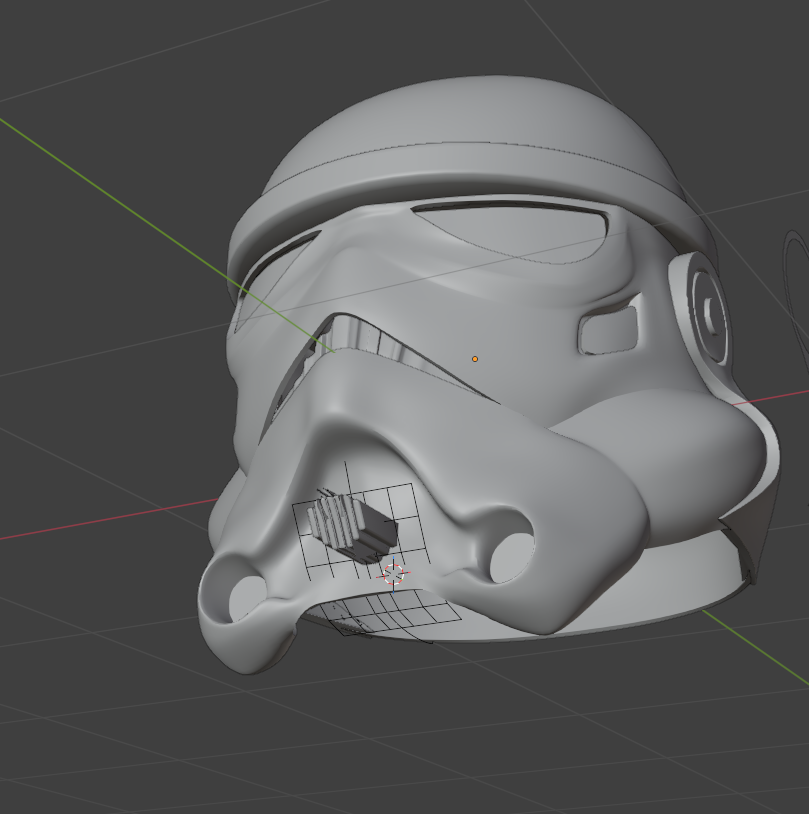This screenshot has width=809, height=814.
Task: Click the round ear cap center disc
Action: pyautogui.click(x=712, y=311)
